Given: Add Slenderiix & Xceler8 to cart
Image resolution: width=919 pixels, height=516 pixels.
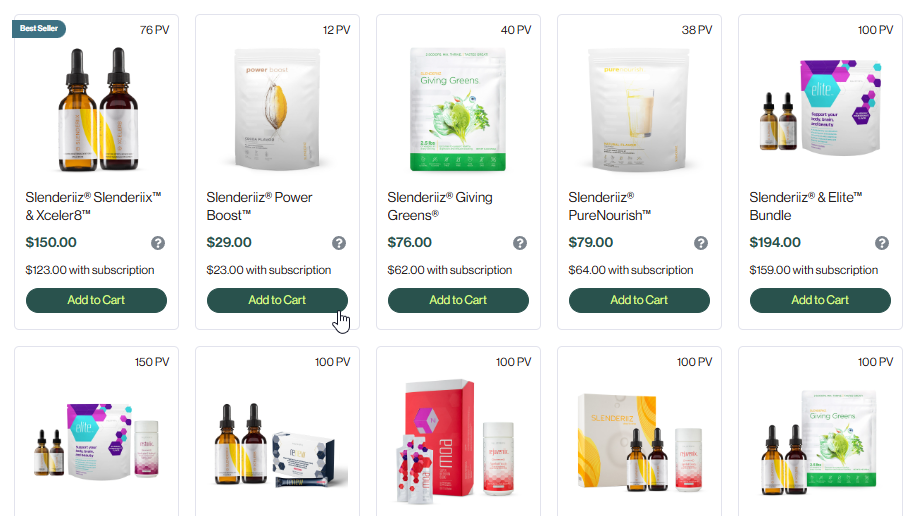Looking at the screenshot, I should click(96, 300).
